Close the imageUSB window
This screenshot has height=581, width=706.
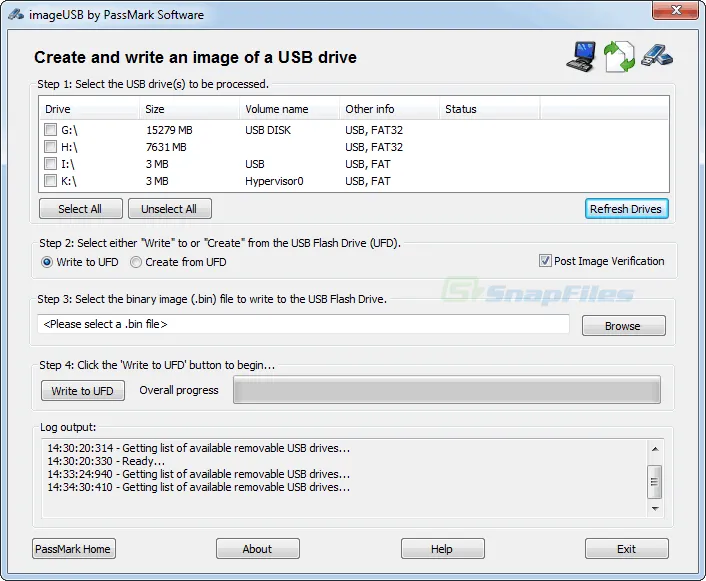pyautogui.click(x=675, y=10)
